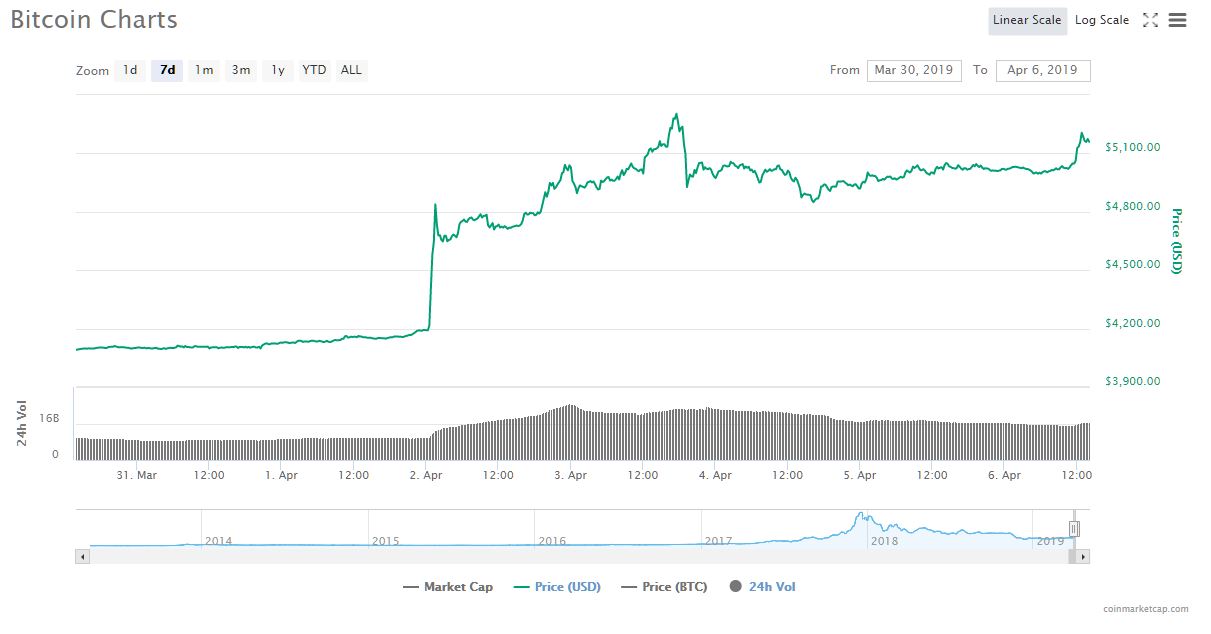Show ALL historical data
Screen dimensions: 1211x634
(350, 70)
